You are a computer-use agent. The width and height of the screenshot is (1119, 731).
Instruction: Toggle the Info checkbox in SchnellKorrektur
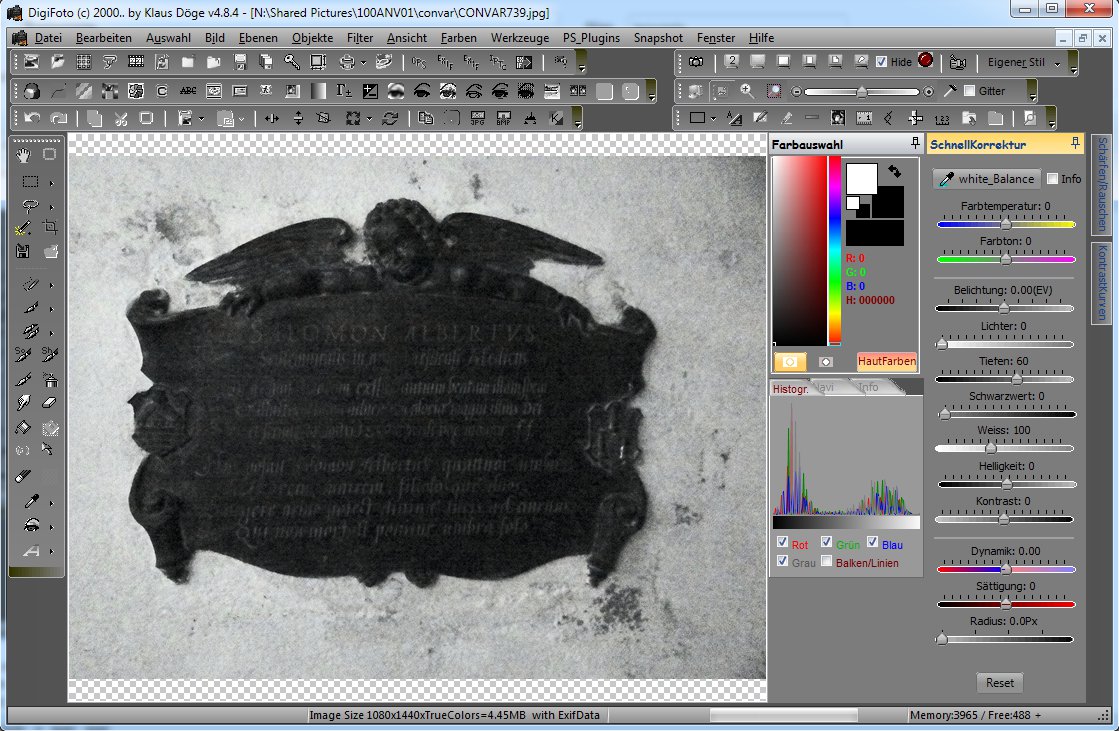tap(1052, 179)
